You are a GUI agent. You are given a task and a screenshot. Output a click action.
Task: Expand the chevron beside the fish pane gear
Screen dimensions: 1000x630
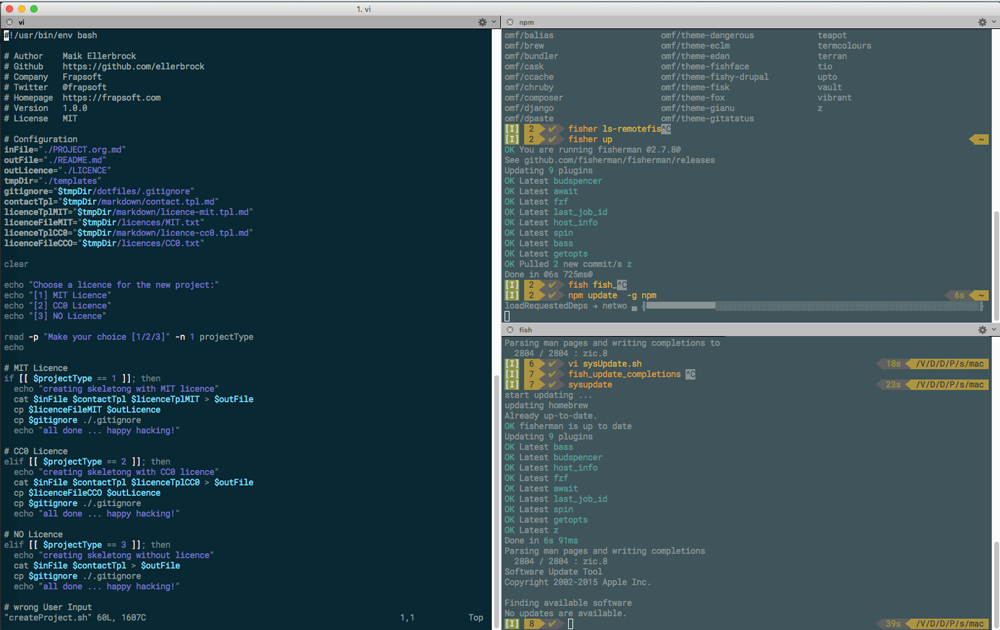pyautogui.click(x=994, y=330)
